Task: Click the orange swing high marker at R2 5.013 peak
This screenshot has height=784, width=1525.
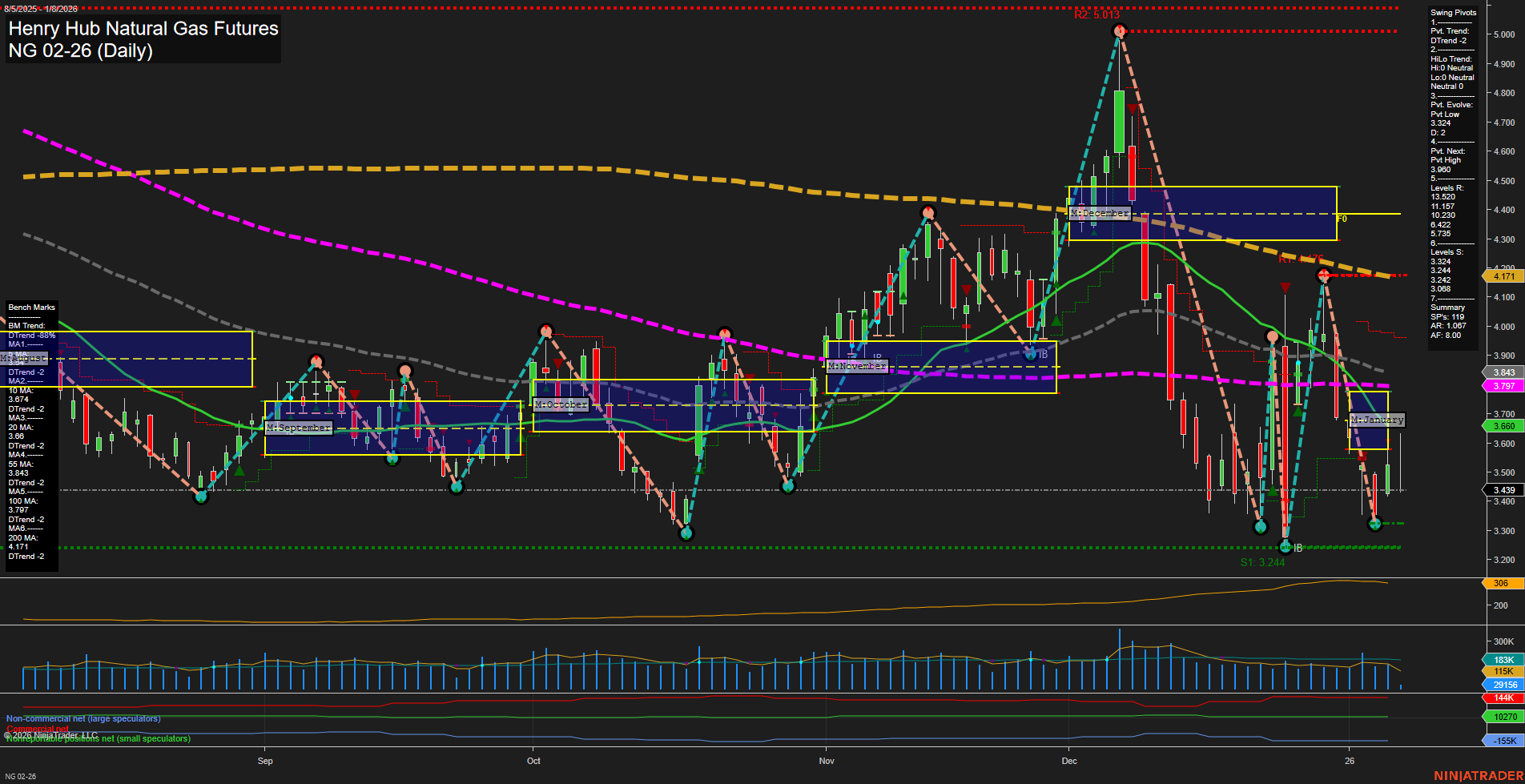Action: point(1121,32)
